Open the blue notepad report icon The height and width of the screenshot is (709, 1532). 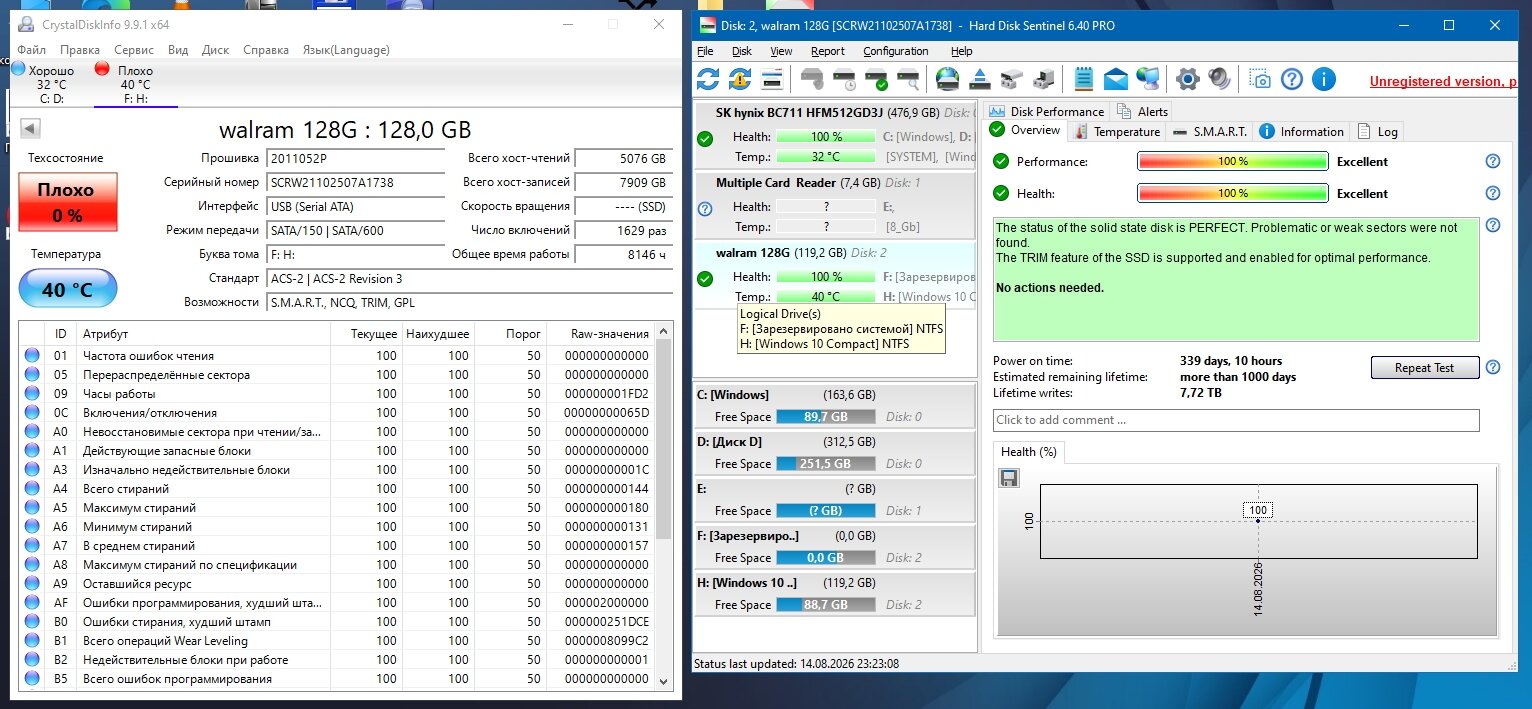coord(1084,79)
